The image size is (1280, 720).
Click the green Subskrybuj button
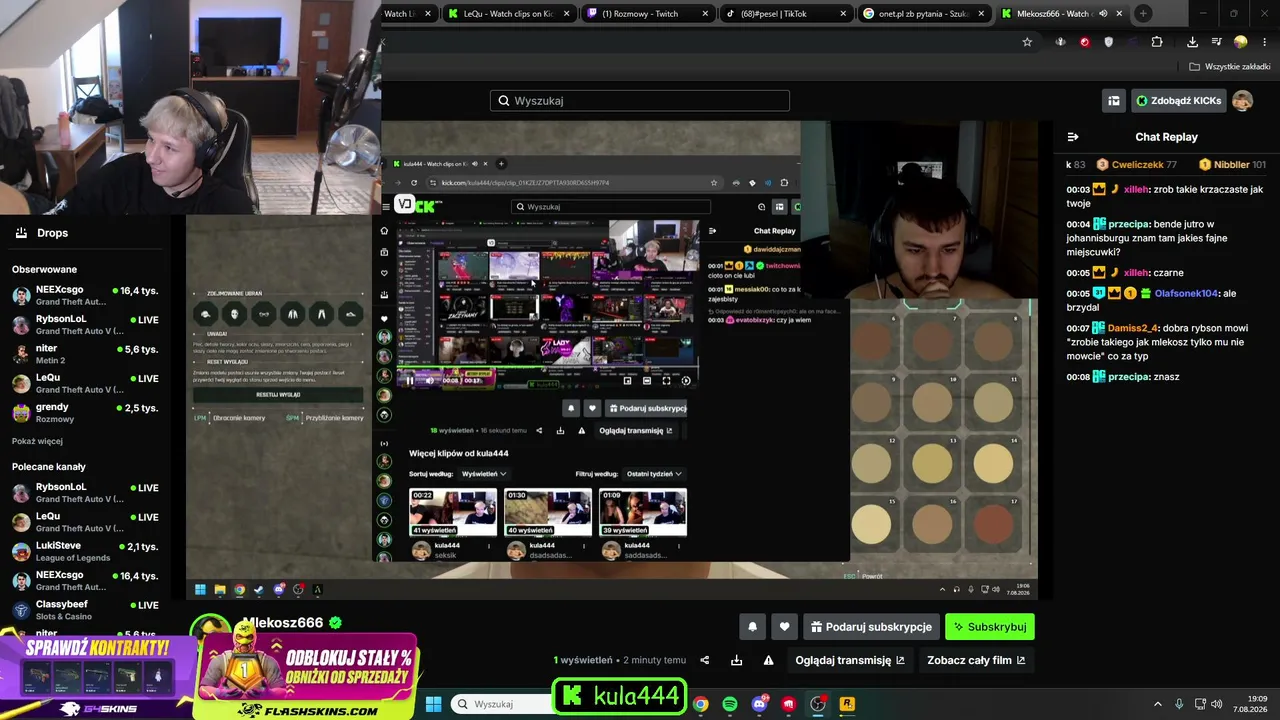(x=990, y=627)
